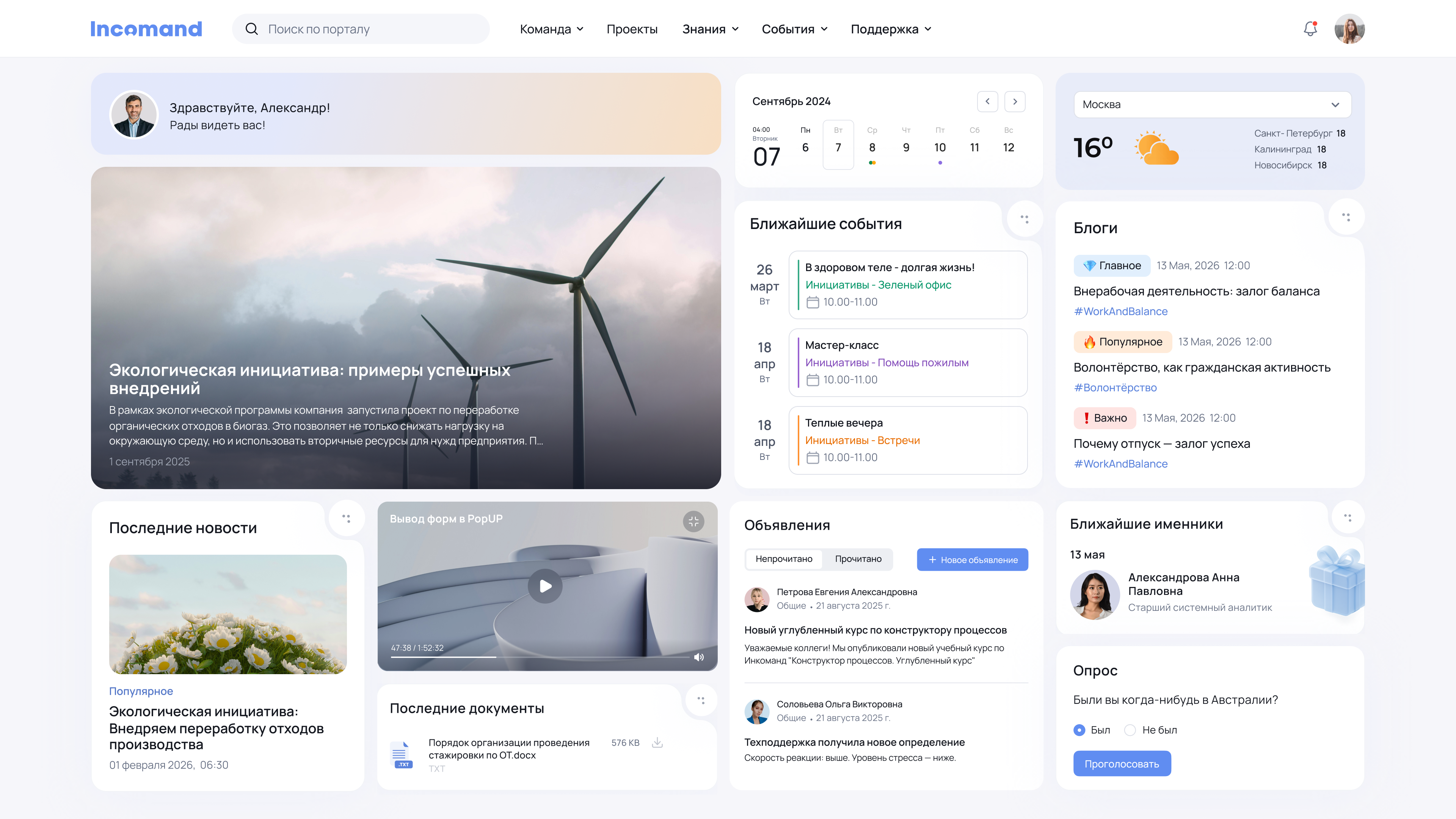Open the notification bell
Screen dimensions: 1456x819
pos(1310,29)
